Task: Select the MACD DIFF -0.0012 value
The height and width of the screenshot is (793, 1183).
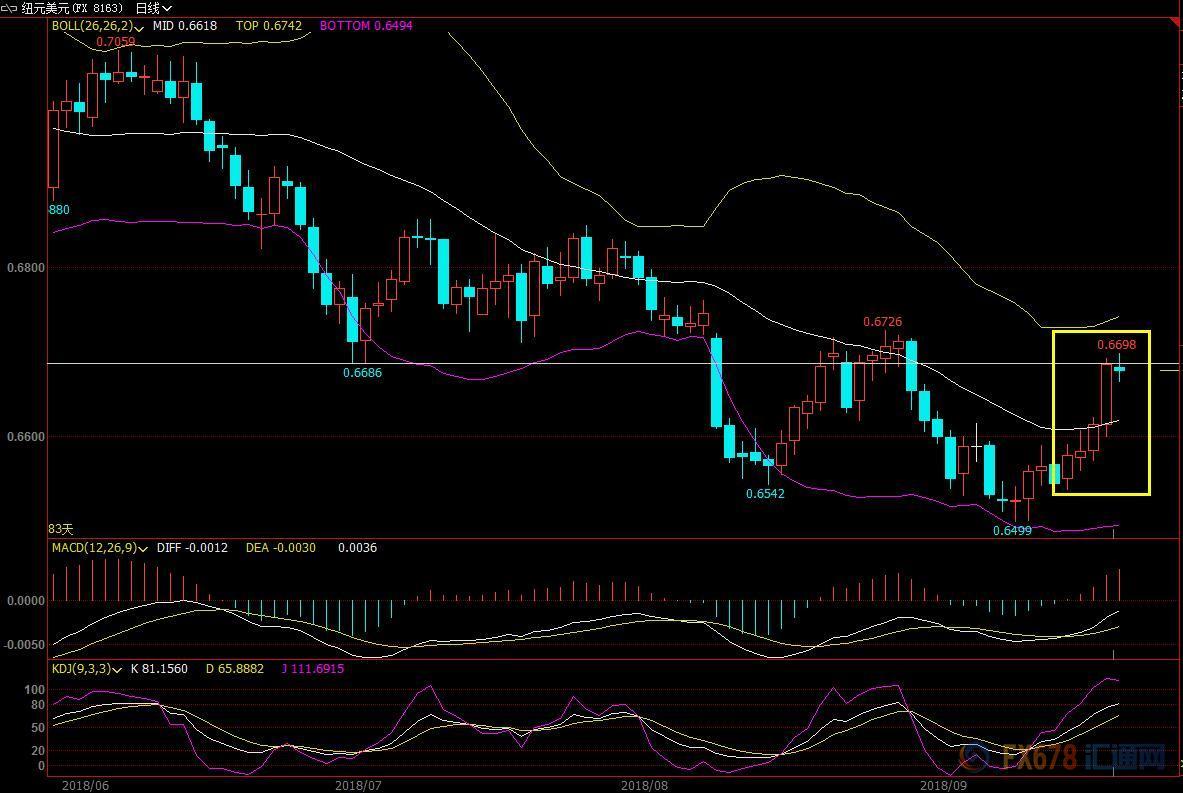Action: click(x=192, y=548)
